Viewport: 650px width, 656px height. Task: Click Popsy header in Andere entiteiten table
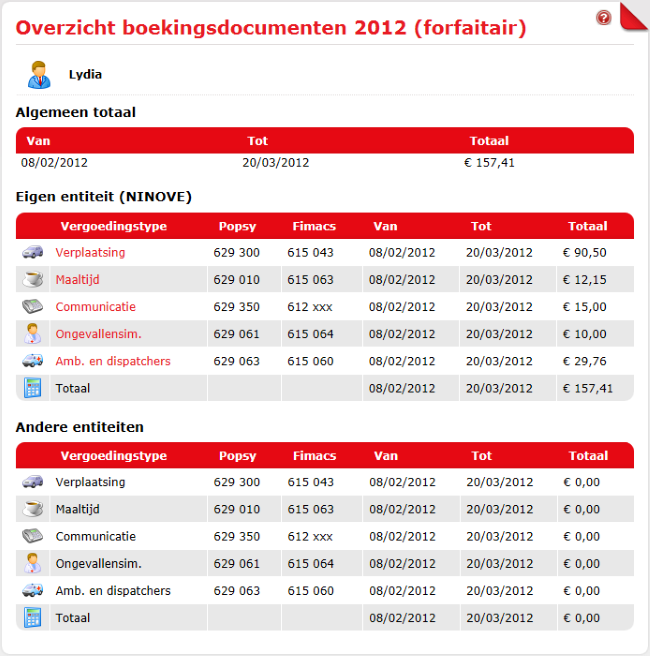[x=238, y=456]
